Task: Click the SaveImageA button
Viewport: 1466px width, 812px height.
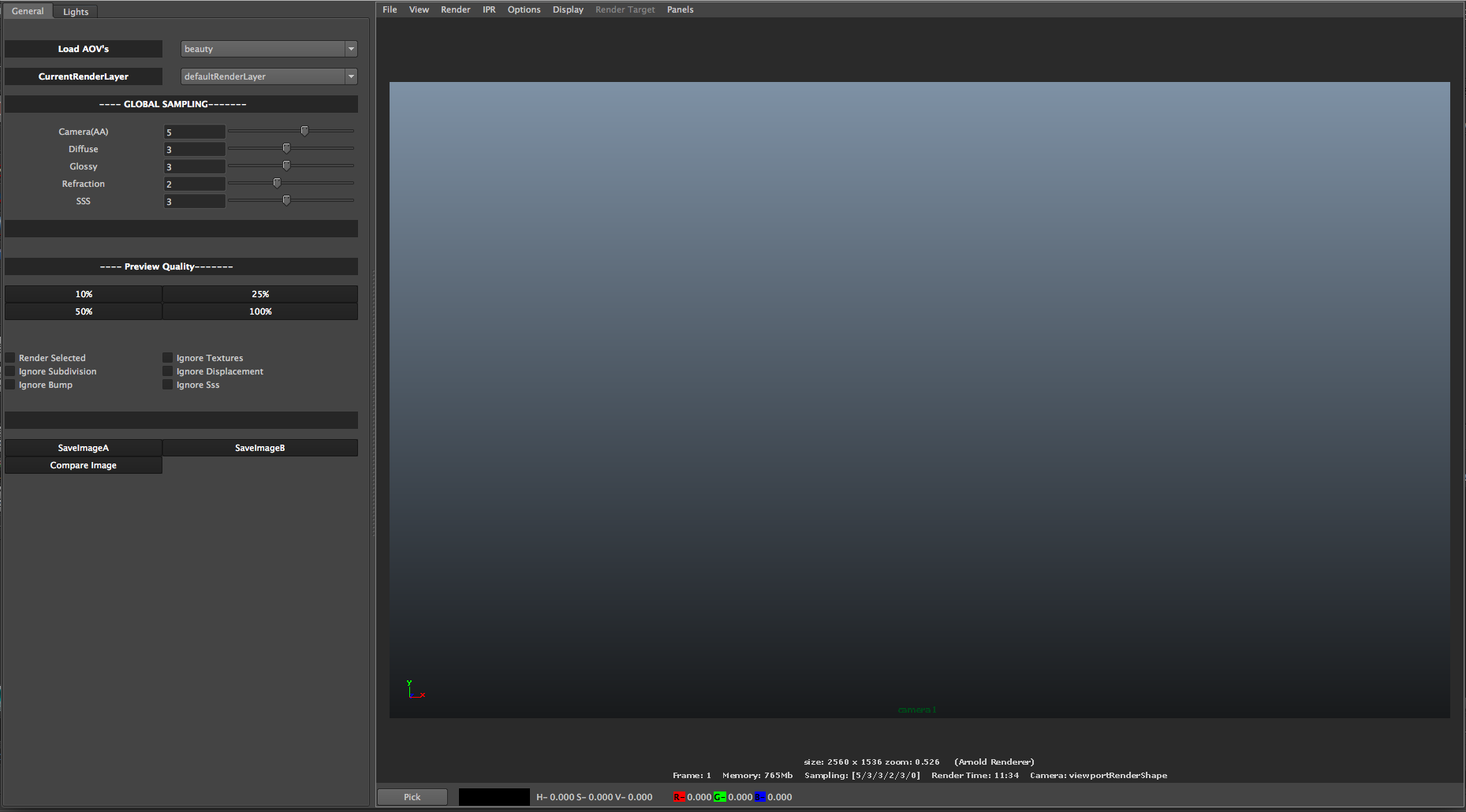Action: coord(84,448)
